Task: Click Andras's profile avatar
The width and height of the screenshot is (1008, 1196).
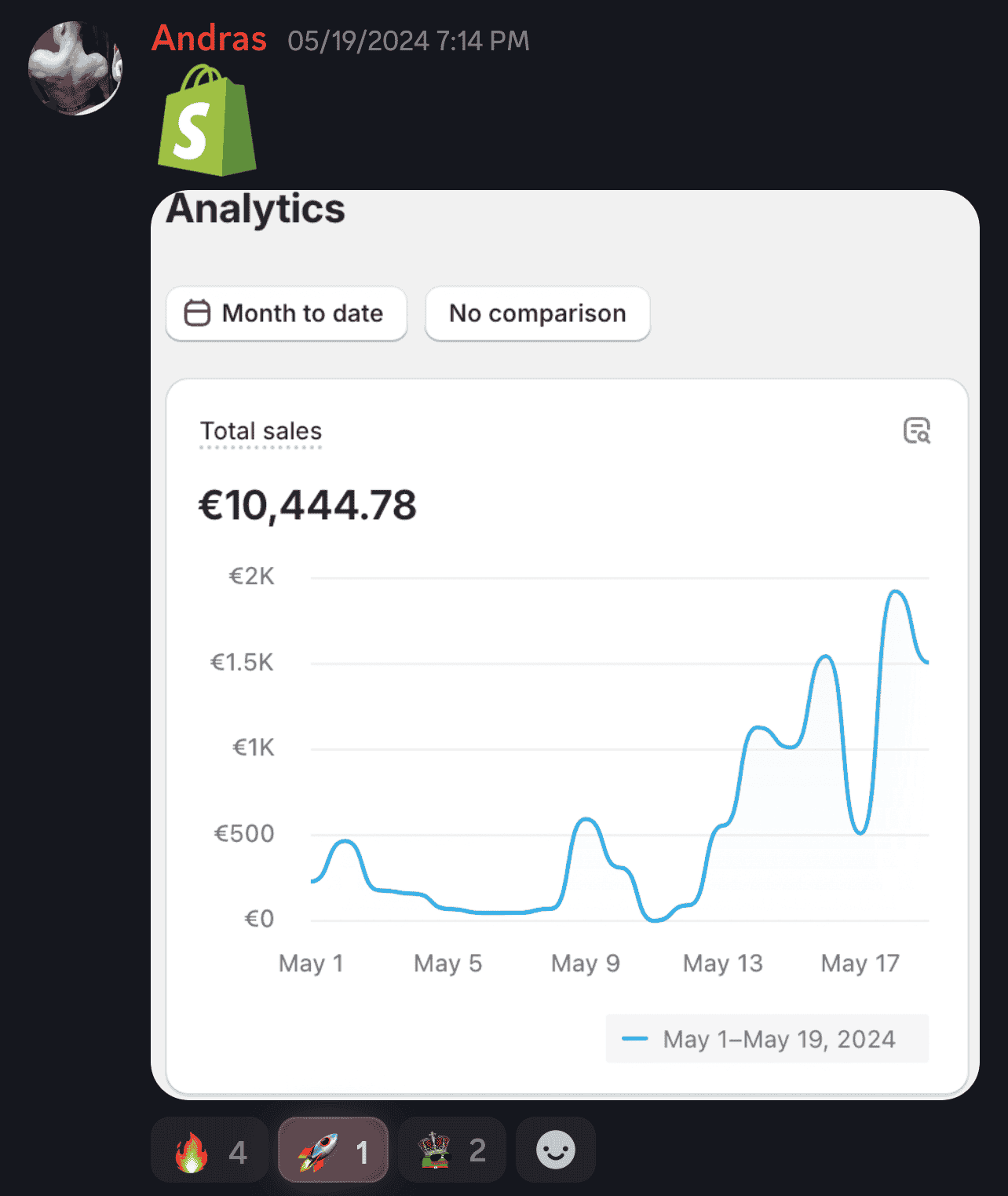Action: point(75,68)
